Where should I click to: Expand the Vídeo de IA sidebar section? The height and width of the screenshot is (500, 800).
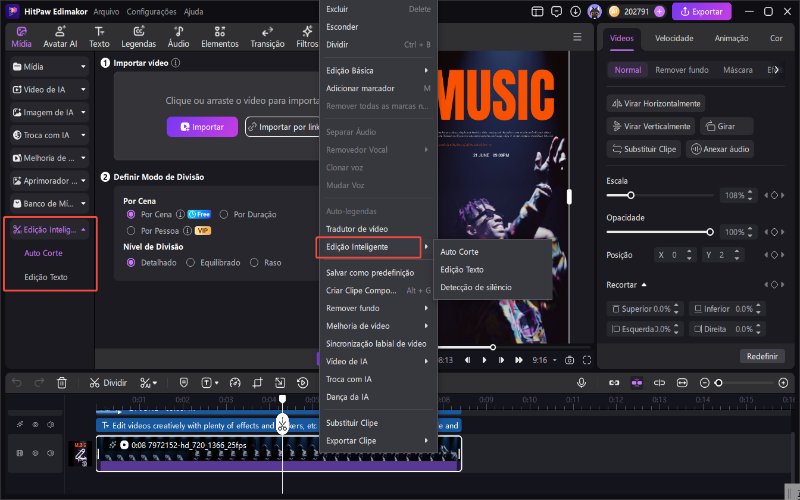pyautogui.click(x=83, y=89)
